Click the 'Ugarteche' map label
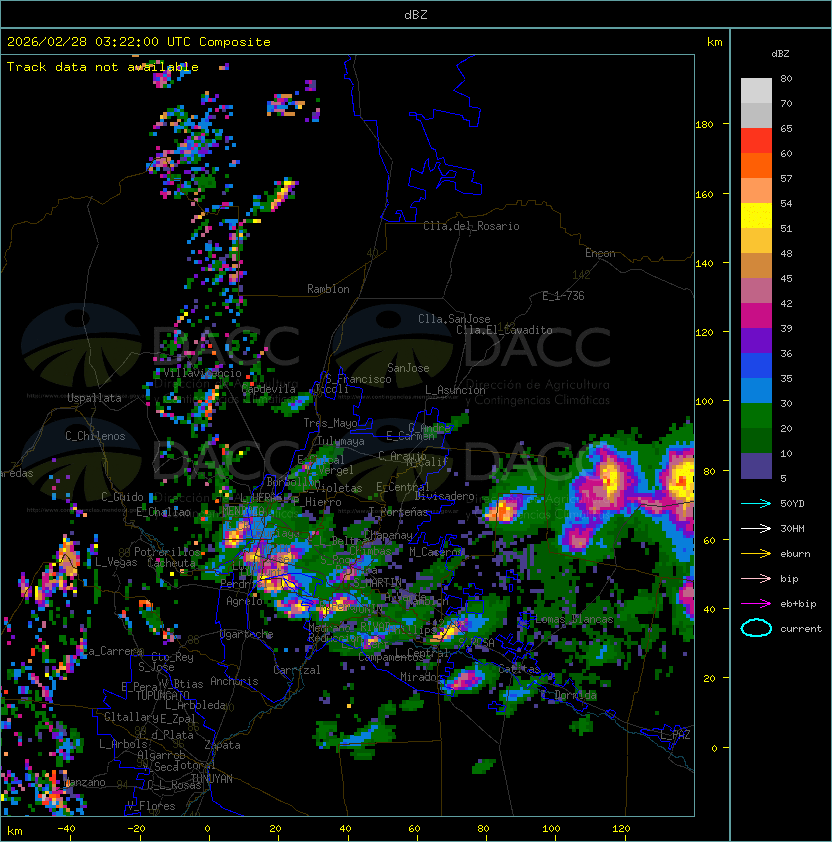This screenshot has width=832, height=842. click(x=247, y=634)
